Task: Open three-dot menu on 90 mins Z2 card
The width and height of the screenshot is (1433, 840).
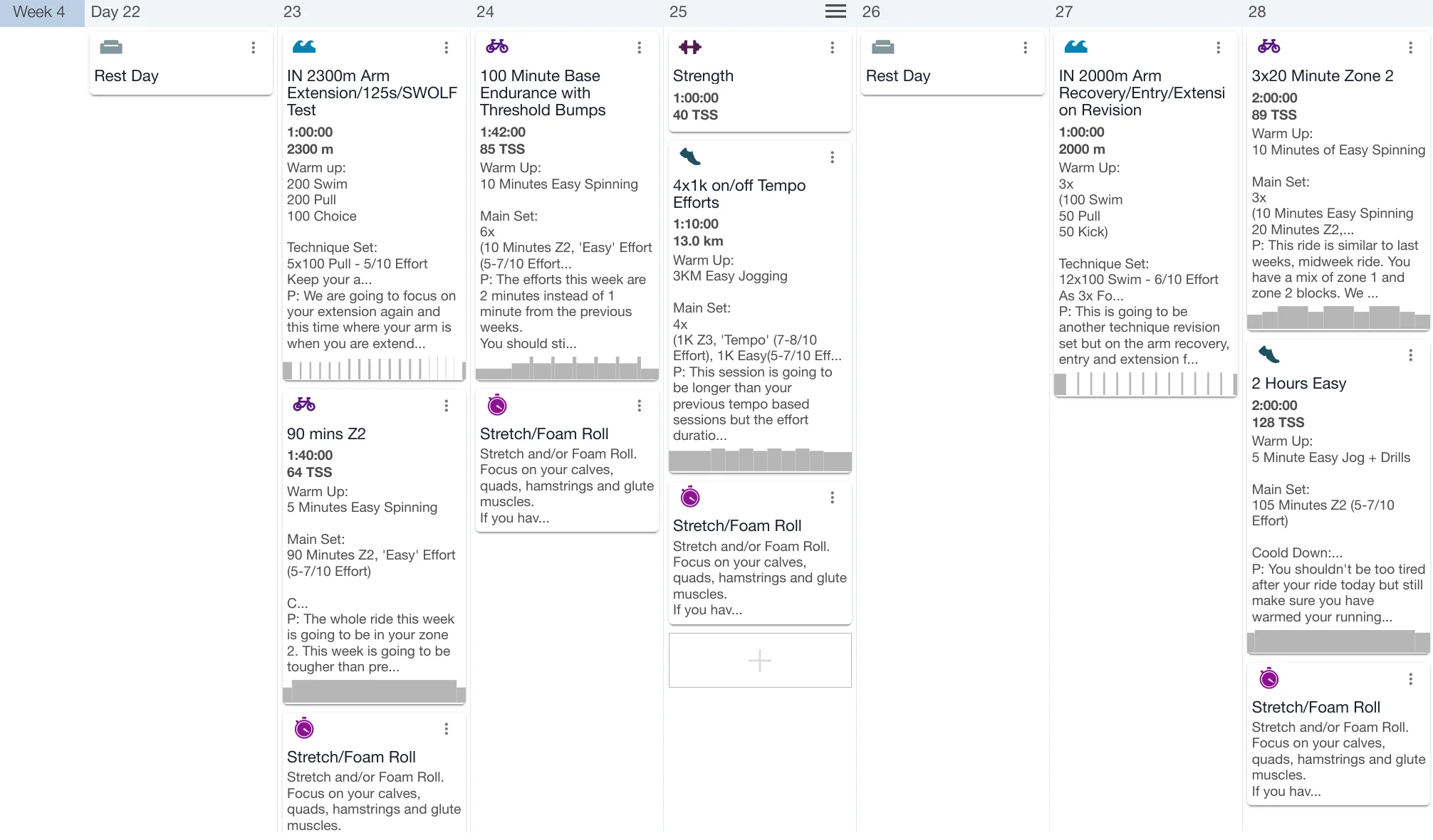Action: click(446, 406)
